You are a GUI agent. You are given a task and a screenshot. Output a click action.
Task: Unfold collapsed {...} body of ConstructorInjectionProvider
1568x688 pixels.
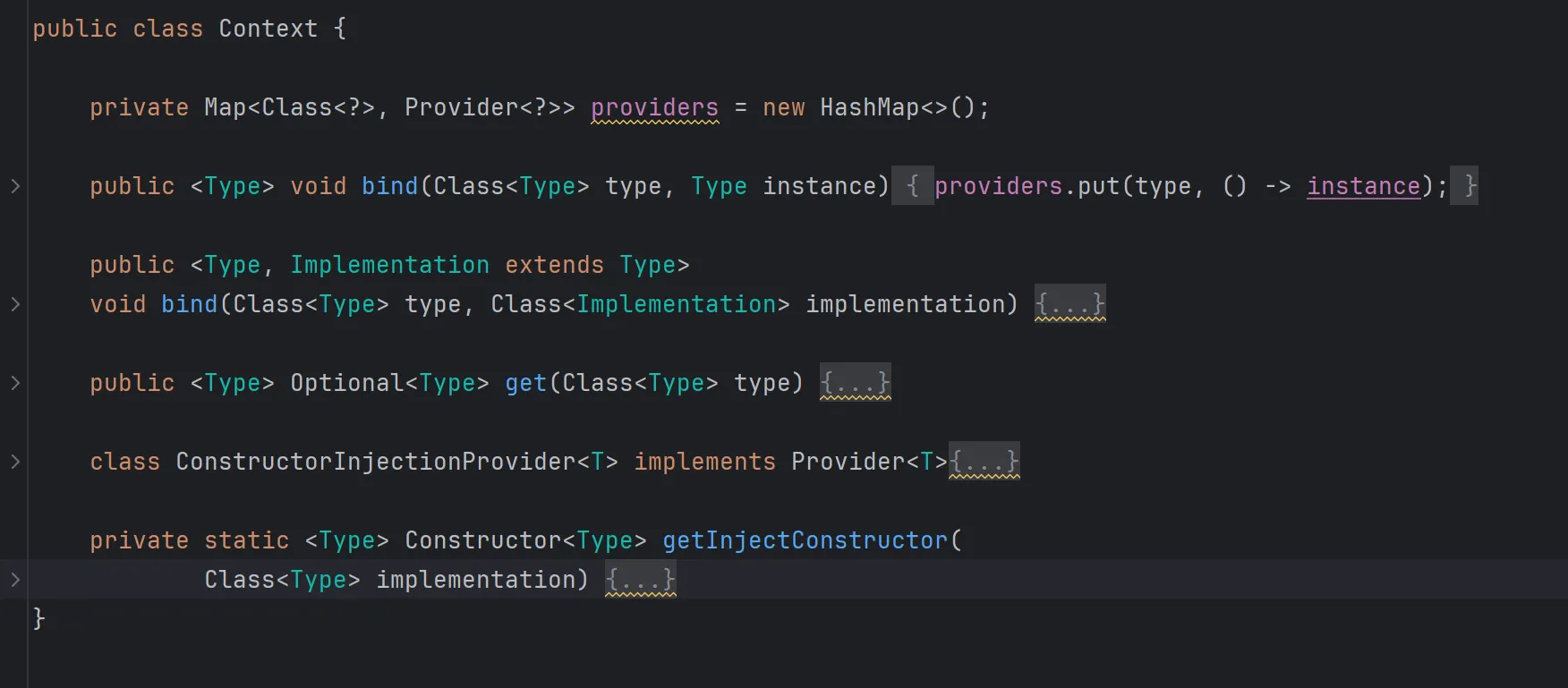984,462
